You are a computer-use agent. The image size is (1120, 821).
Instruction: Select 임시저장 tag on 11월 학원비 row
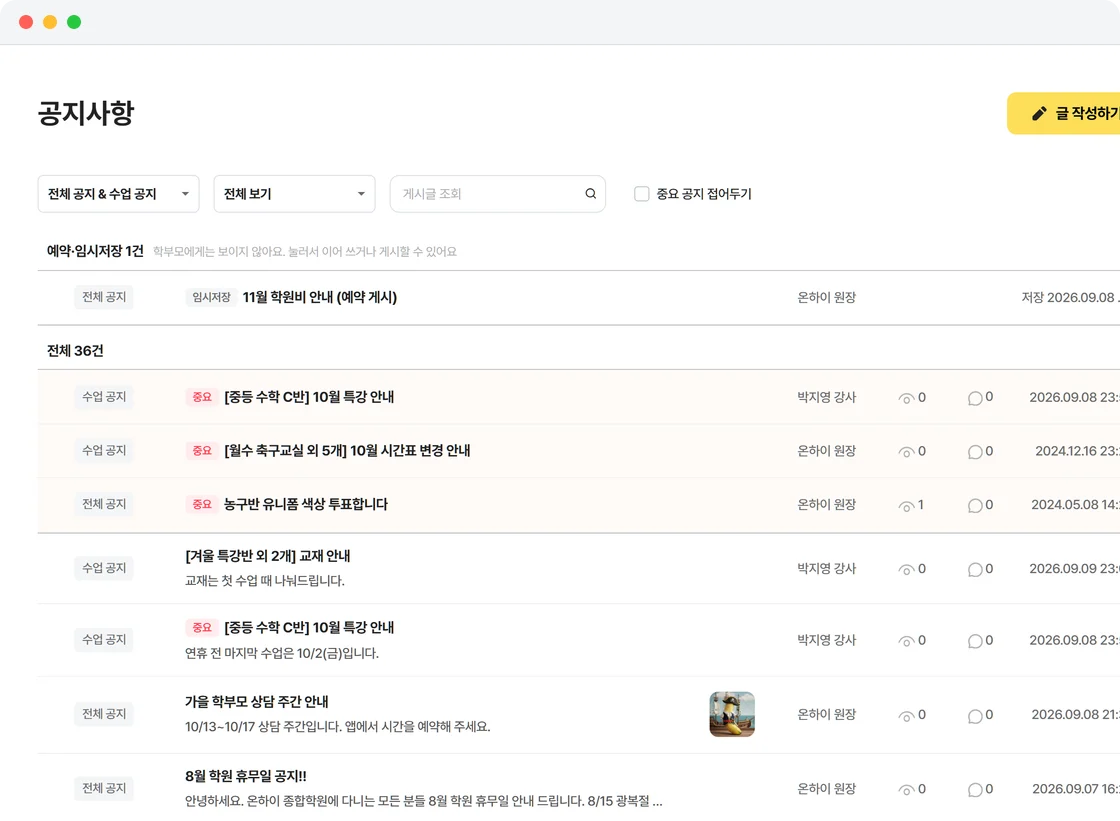211,297
